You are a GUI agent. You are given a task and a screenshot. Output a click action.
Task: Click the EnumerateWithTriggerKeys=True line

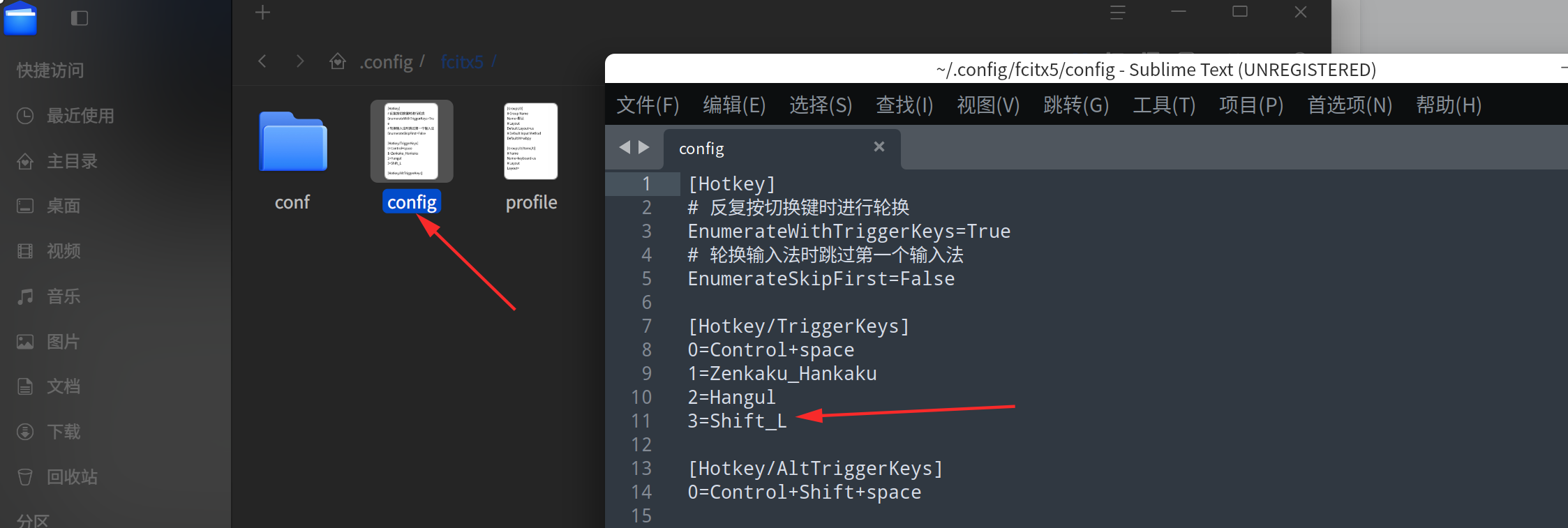[x=849, y=231]
